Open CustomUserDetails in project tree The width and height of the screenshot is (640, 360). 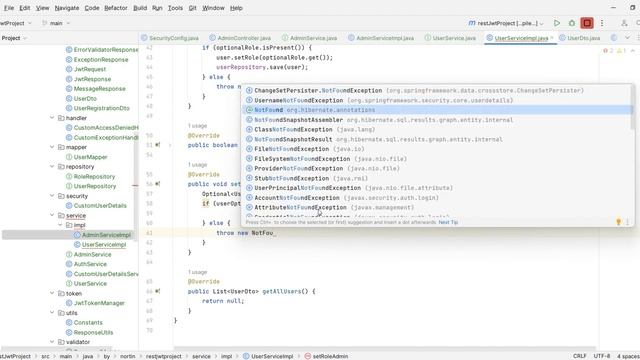click(100, 205)
